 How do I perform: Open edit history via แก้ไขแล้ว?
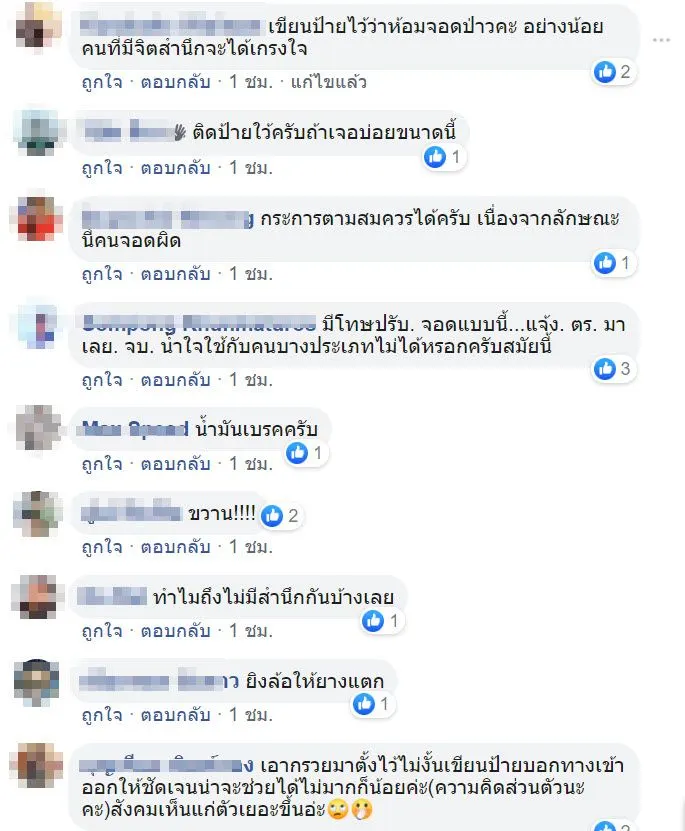(x=328, y=82)
